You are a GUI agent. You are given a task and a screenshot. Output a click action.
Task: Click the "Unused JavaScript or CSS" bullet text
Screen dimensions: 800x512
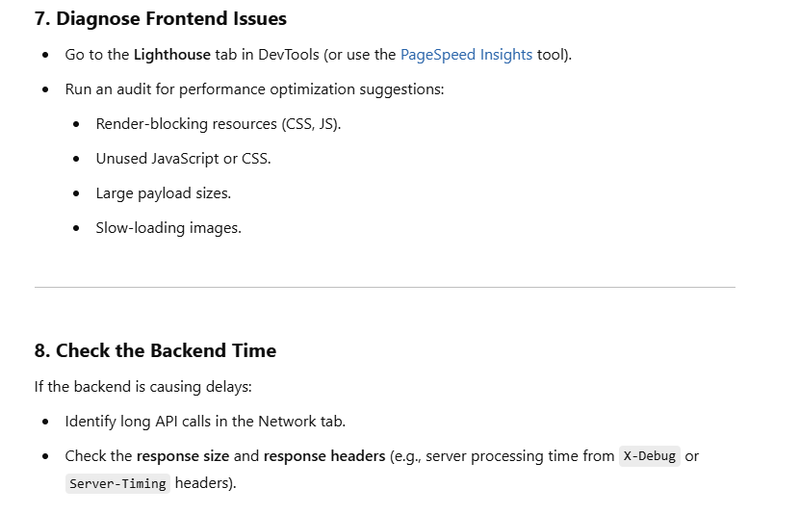(x=183, y=159)
